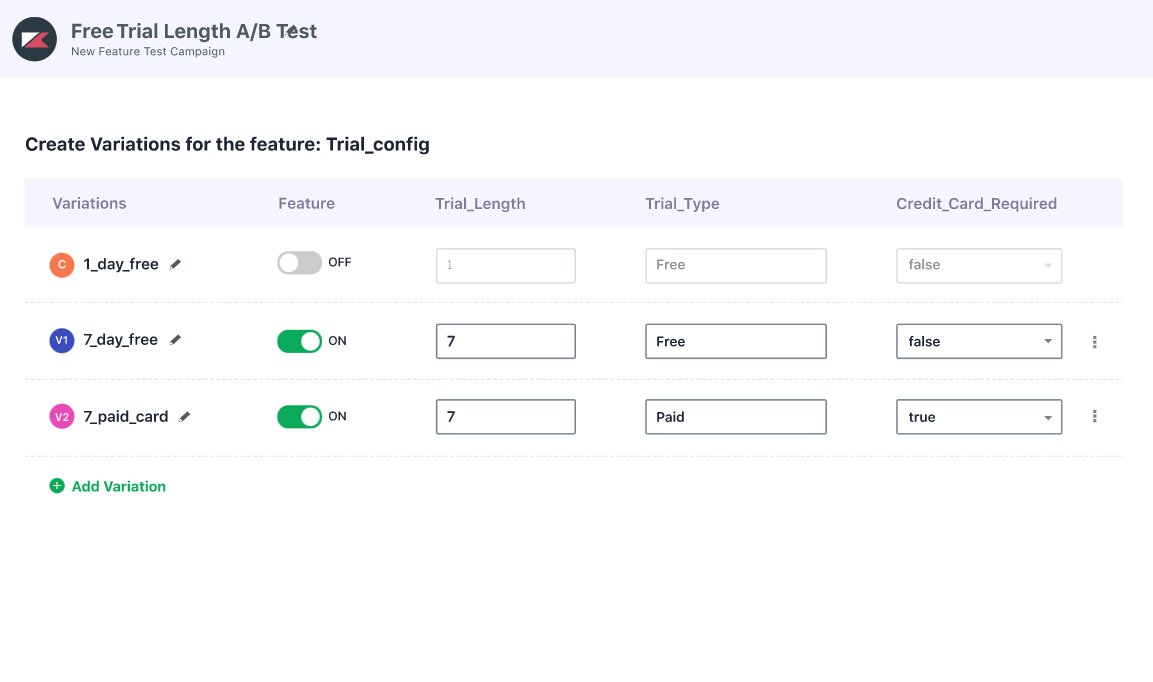Click the Trial_Length field of 7_paid_card

(x=506, y=416)
